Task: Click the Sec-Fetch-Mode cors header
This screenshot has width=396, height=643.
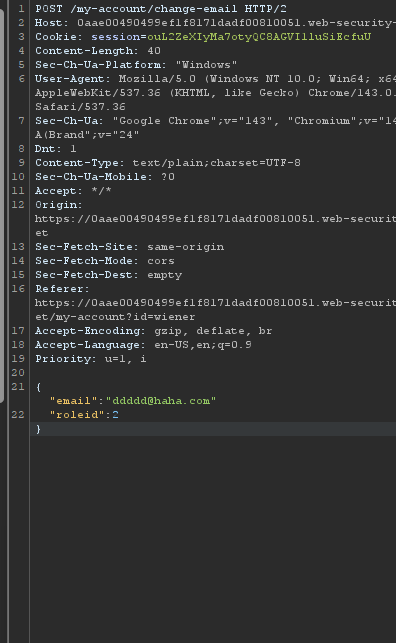Action: coord(105,260)
